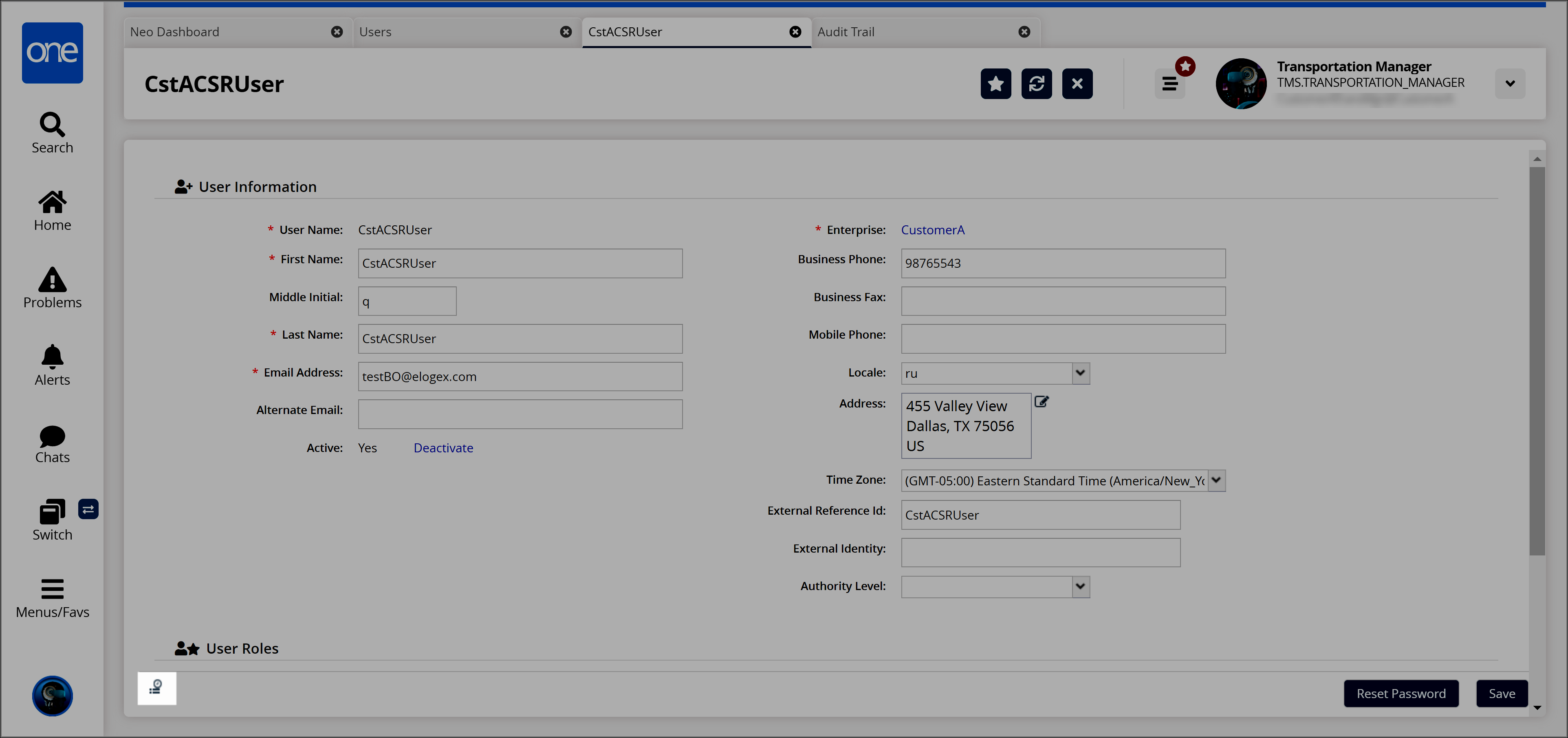Expand the Authority Level dropdown
The height and width of the screenshot is (738, 1568).
click(x=1080, y=586)
